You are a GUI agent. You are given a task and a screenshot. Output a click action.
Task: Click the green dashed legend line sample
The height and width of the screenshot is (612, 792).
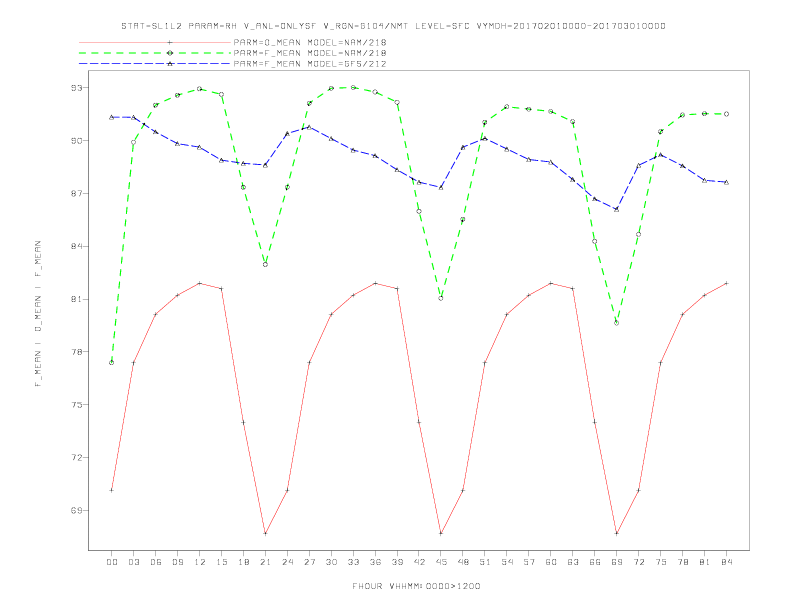[x=155, y=53]
